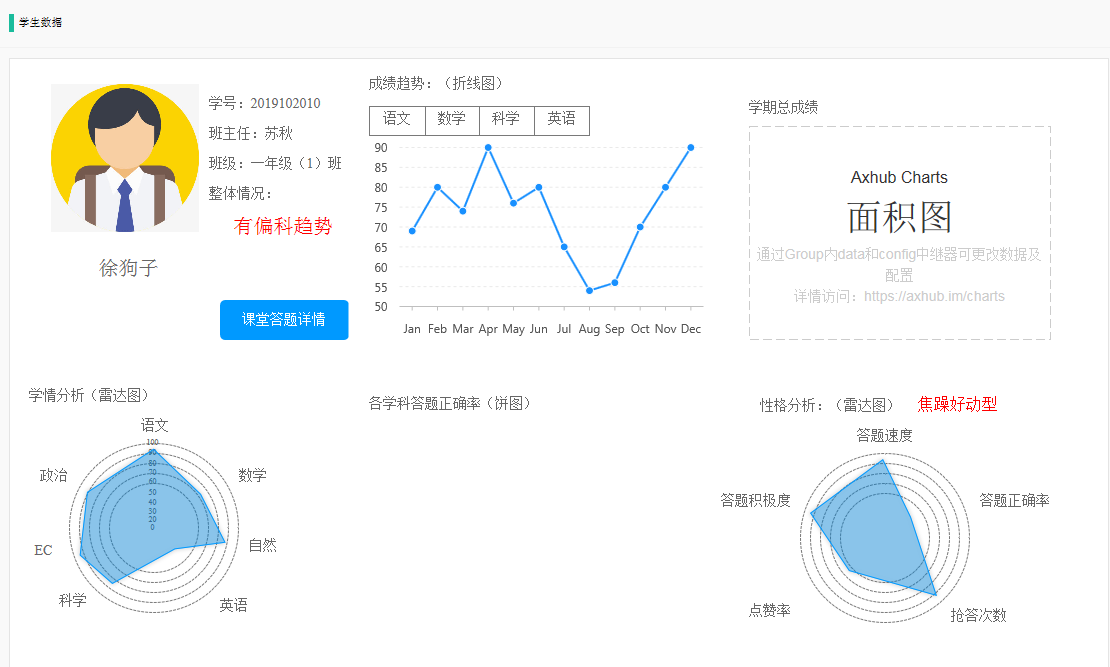The height and width of the screenshot is (667, 1110).
Task: Click the 自然 axis label on radar chart
Action: pyautogui.click(x=262, y=545)
